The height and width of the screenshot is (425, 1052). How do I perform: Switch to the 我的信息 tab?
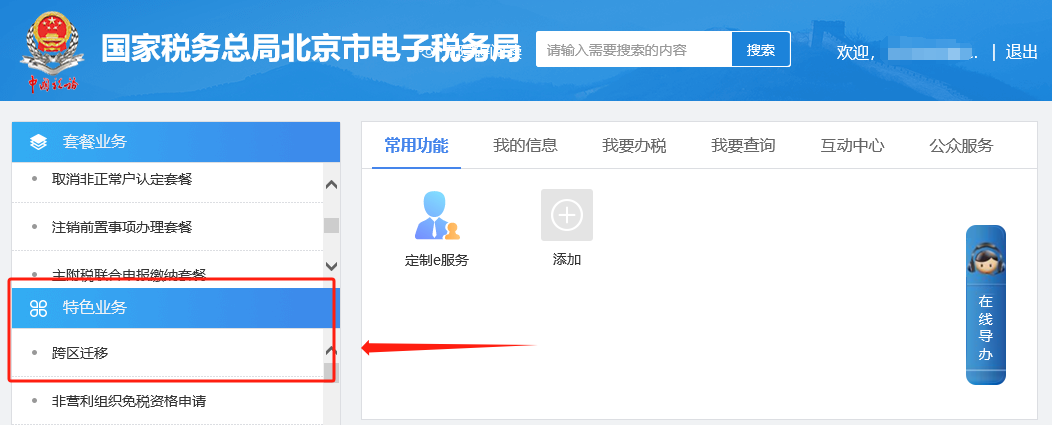[525, 145]
